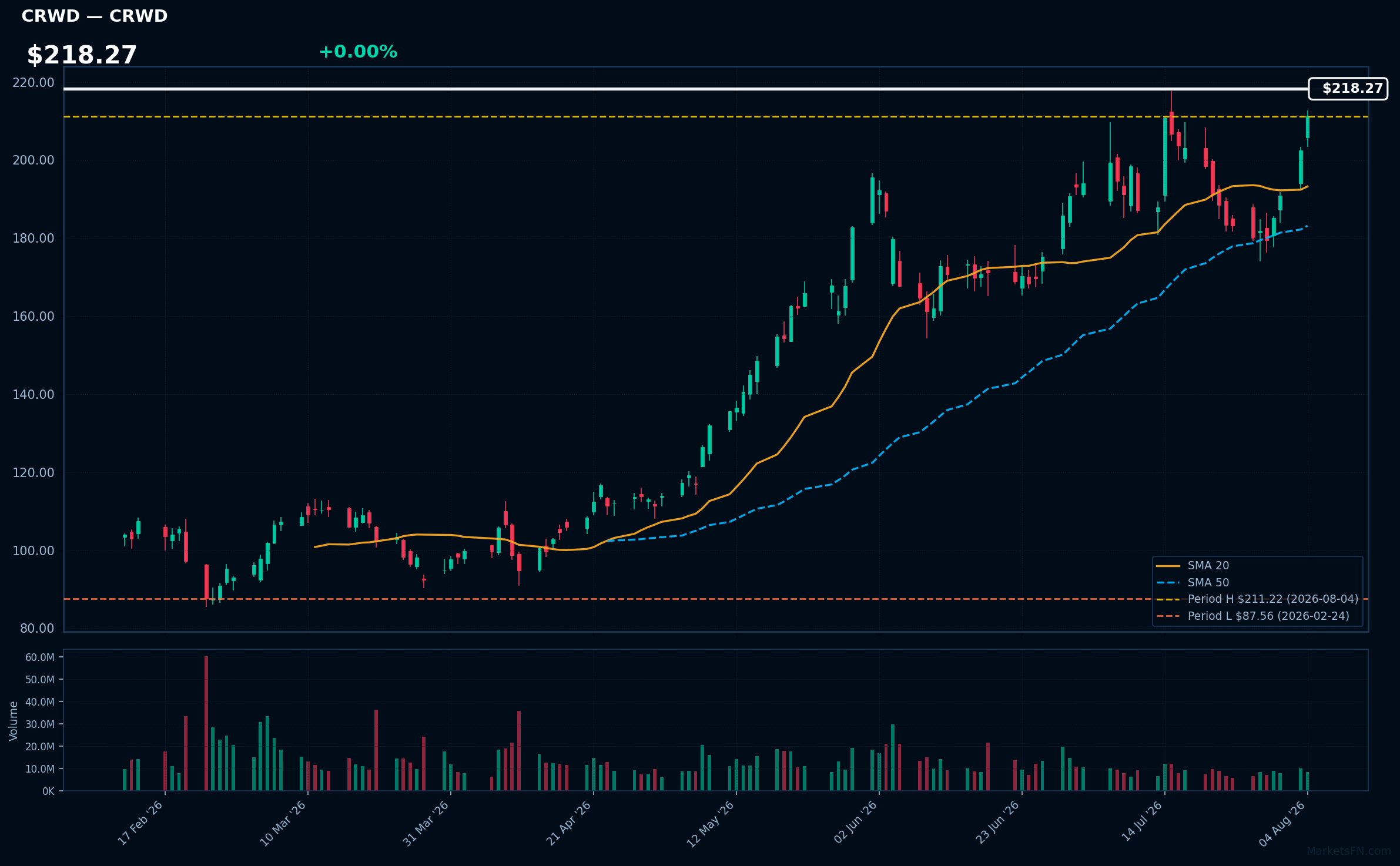The width and height of the screenshot is (1400, 866).
Task: Select the 120.00 price axis label
Action: (x=34, y=473)
